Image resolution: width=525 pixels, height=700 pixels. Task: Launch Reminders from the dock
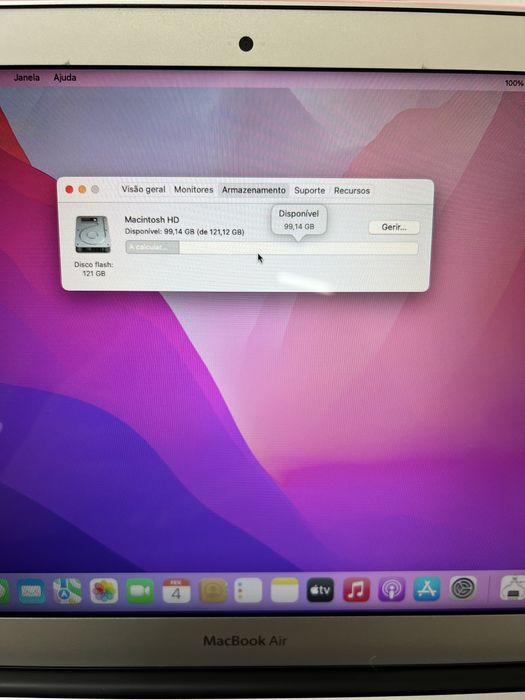[248, 591]
